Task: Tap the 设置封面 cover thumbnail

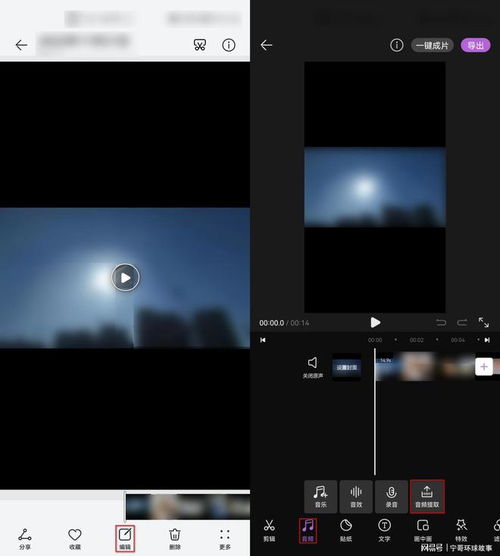Action: (347, 367)
